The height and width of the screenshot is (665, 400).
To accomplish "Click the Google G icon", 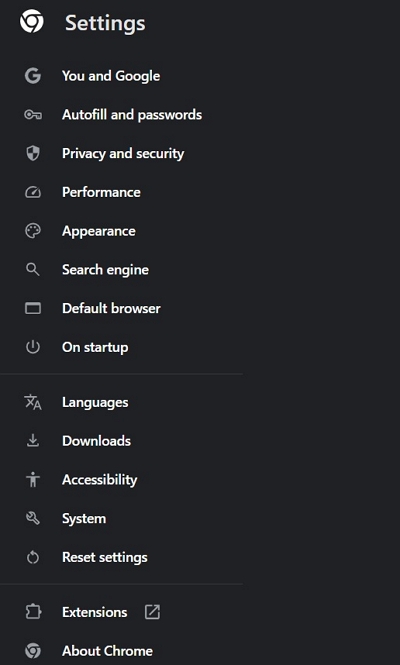I will 33,76.
